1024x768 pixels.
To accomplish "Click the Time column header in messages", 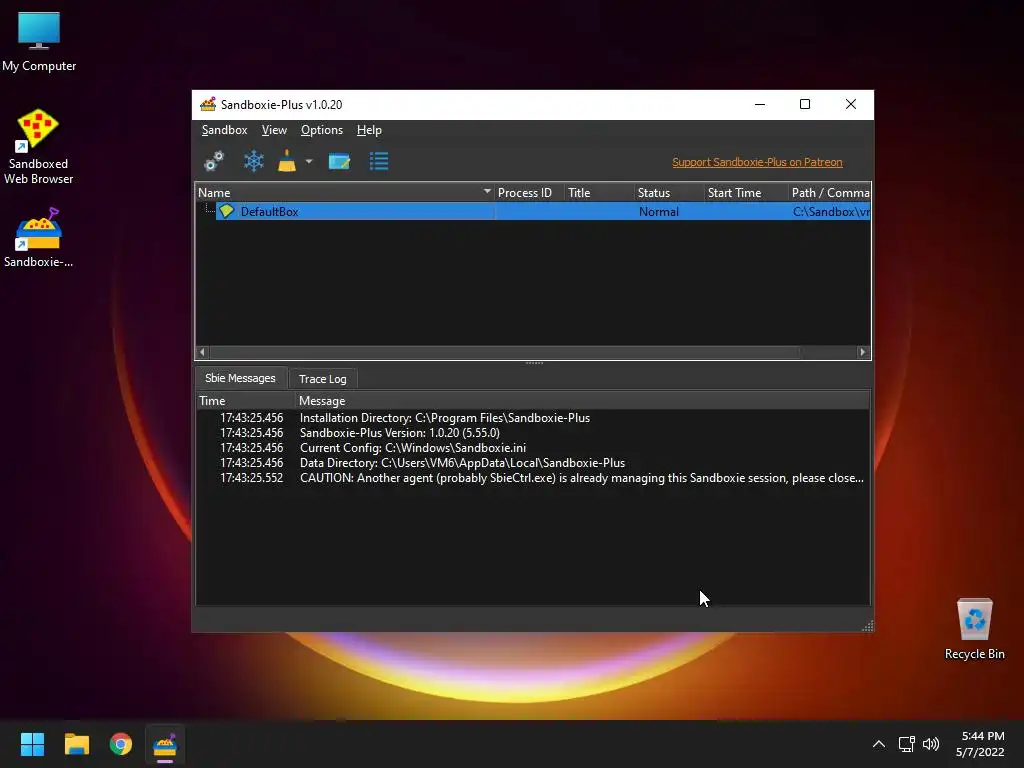I will 246,400.
